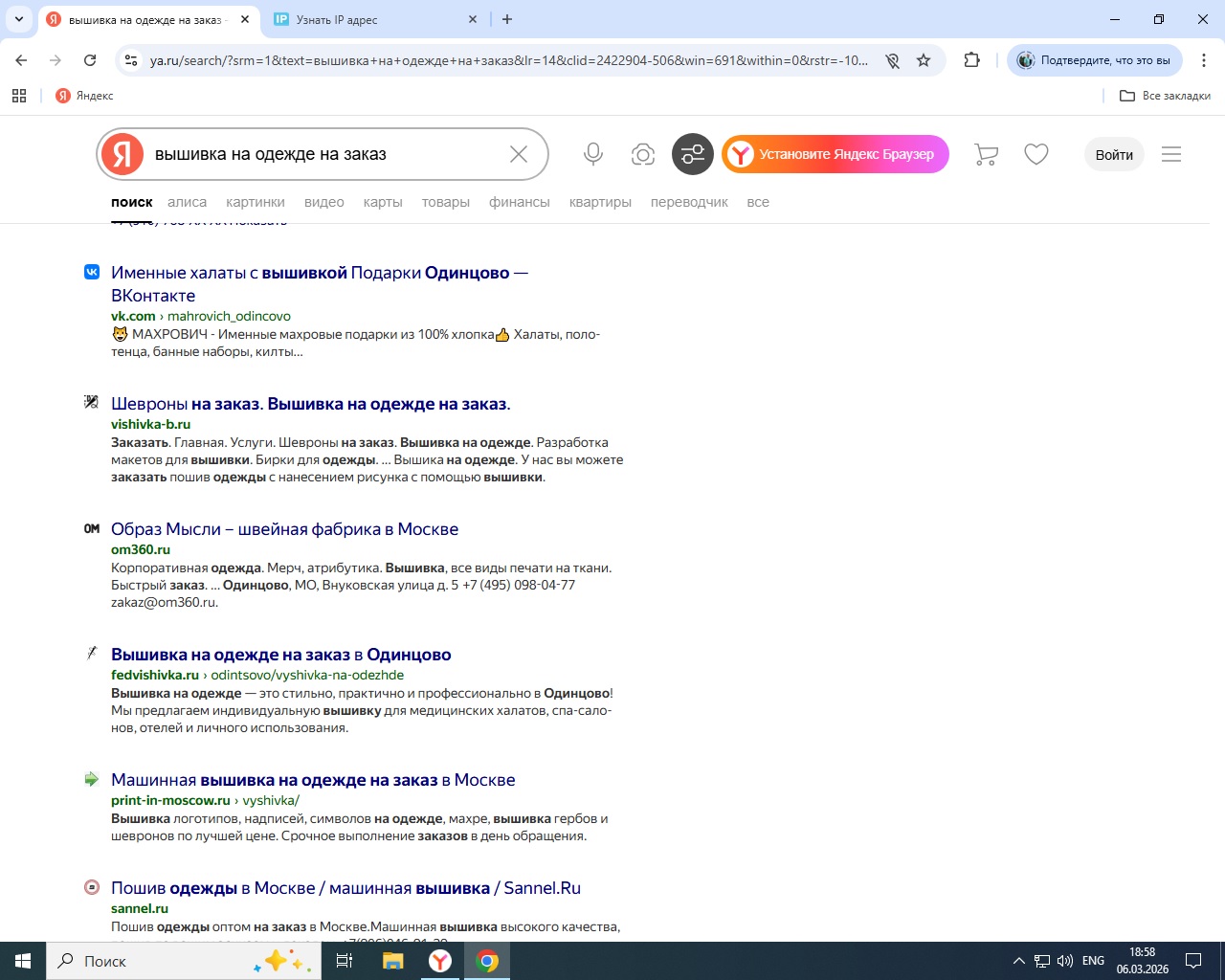The image size is (1225, 980).
Task: Open 'Все закладки' bookmarks folder
Action: point(1165,96)
